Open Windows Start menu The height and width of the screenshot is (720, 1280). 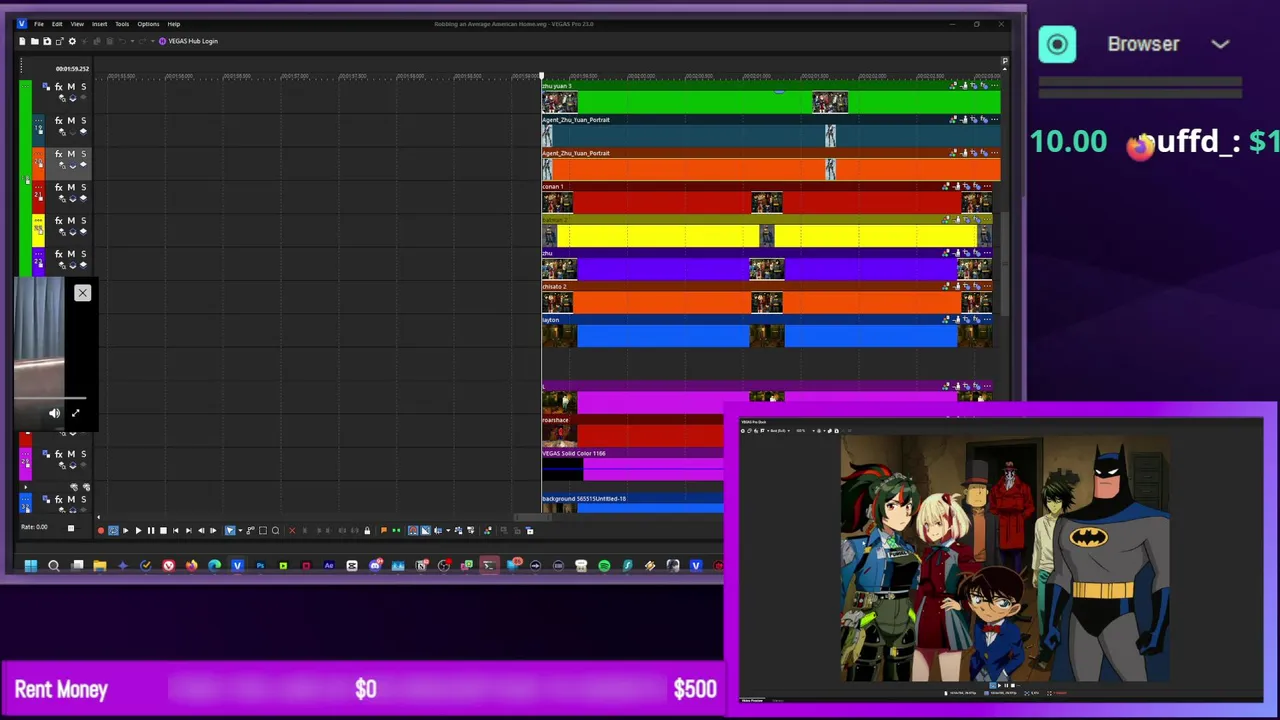(31, 566)
